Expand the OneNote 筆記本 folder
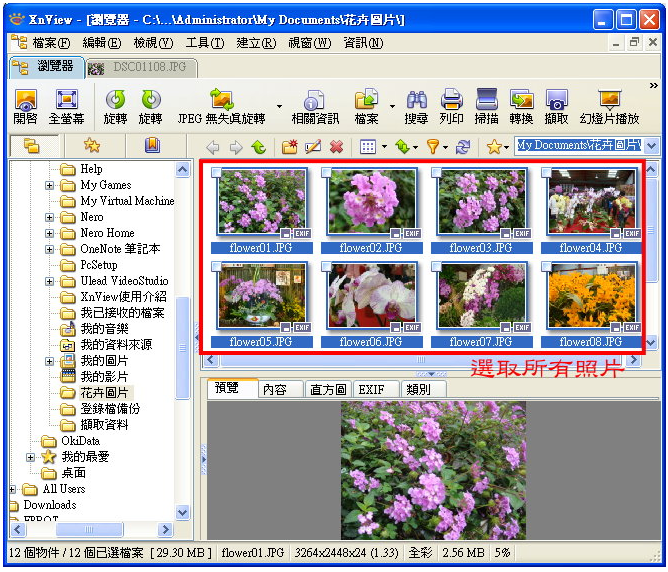 [x=49, y=250]
